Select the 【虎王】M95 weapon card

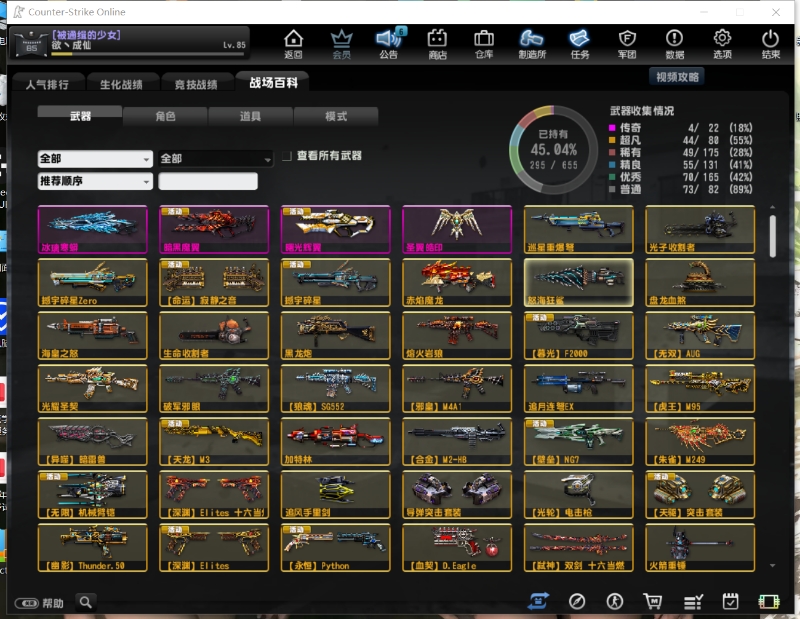[699, 389]
